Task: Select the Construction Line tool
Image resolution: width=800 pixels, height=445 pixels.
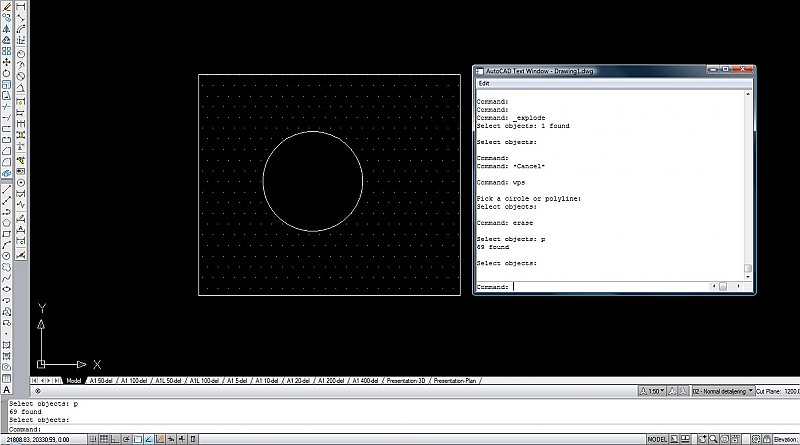Action: pyautogui.click(x=7, y=201)
